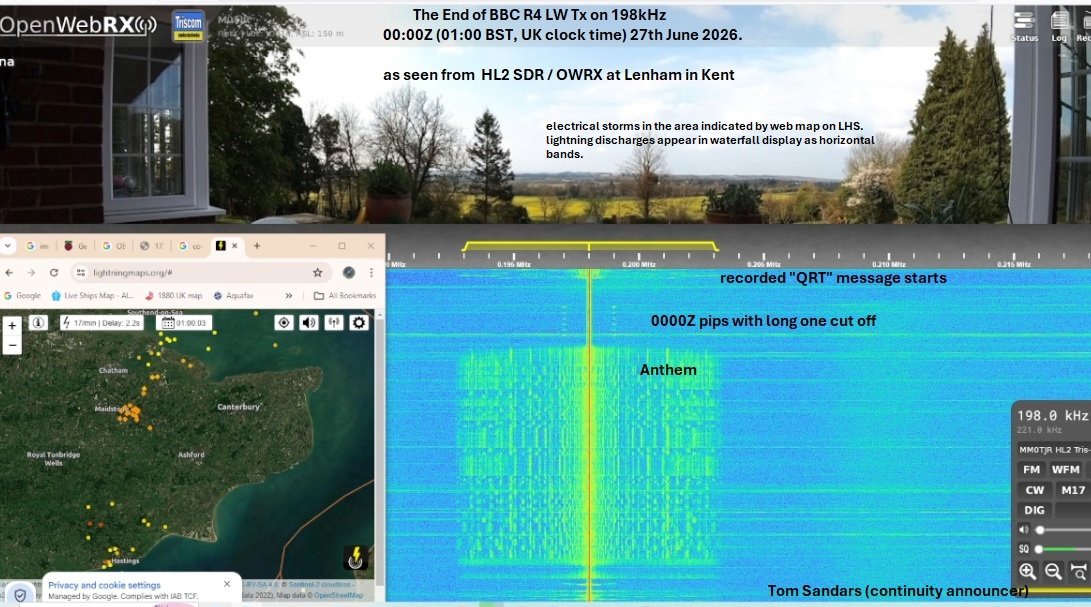Open the Chrome three-dot menu
This screenshot has width=1091, height=607.
371,273
